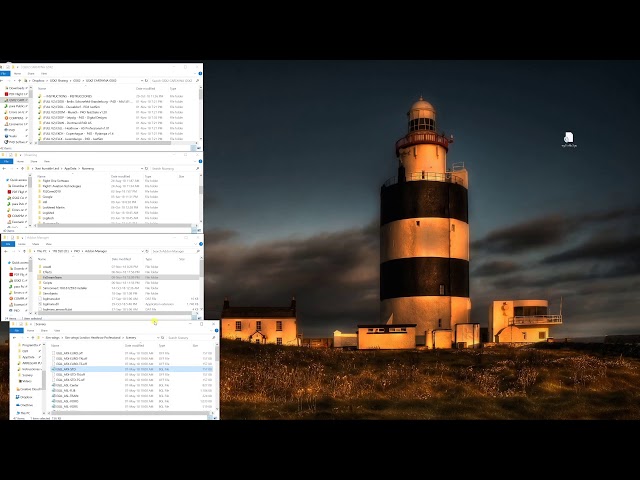Click horizontal scrollbar in top Dropbox window

[104, 143]
